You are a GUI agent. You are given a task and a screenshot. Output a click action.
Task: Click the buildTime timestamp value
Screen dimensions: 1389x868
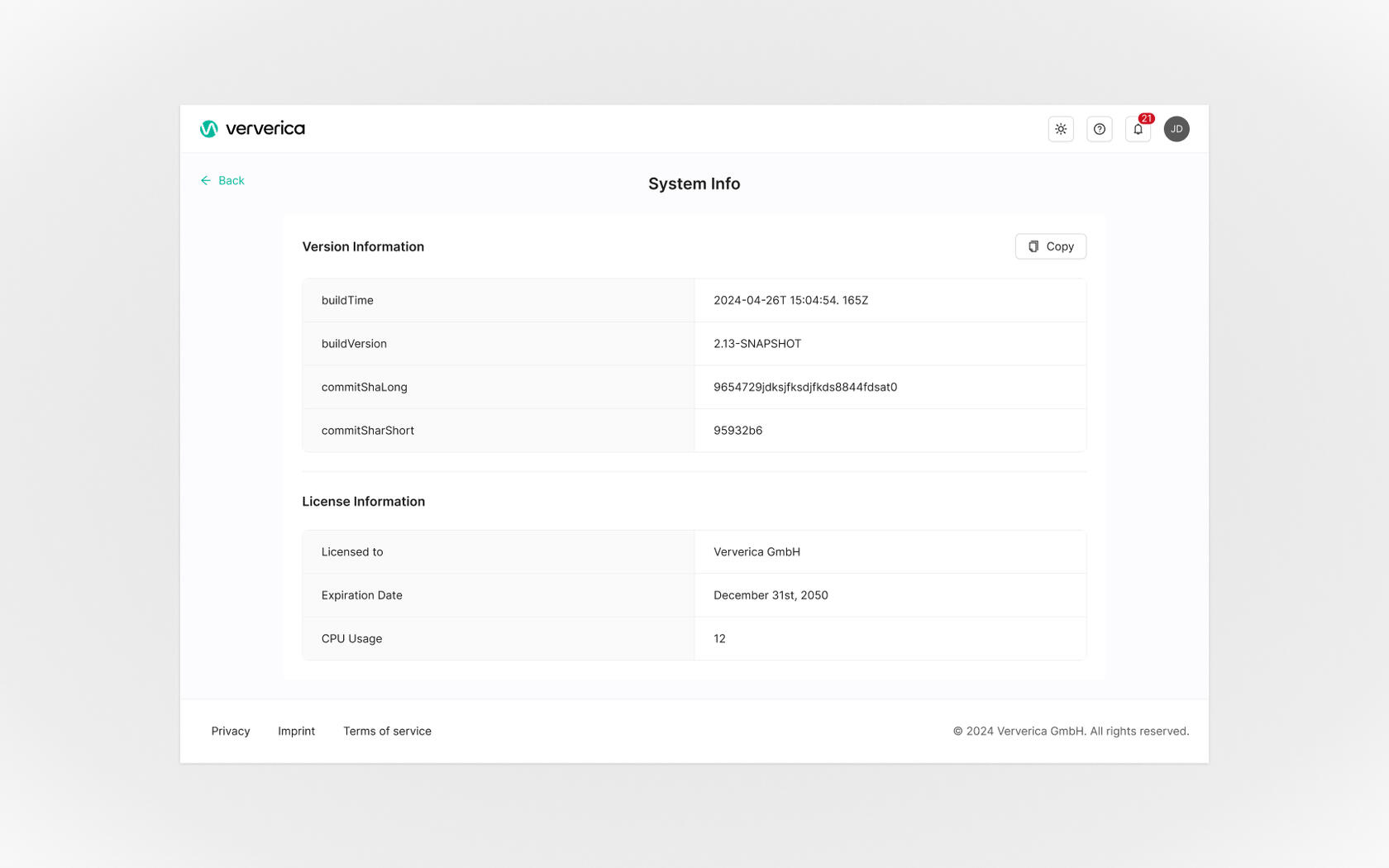[x=791, y=300]
